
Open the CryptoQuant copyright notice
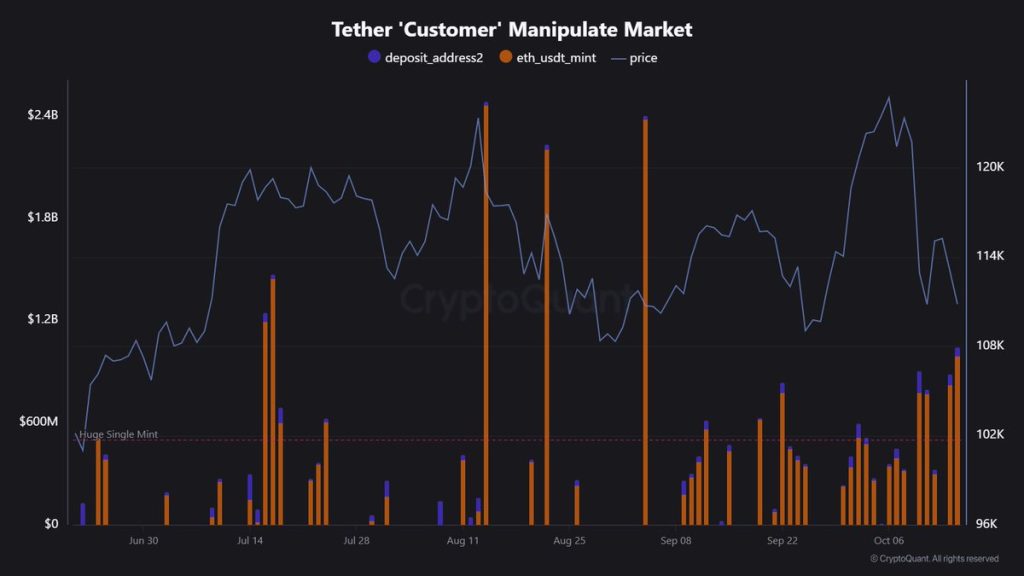(x=934, y=558)
